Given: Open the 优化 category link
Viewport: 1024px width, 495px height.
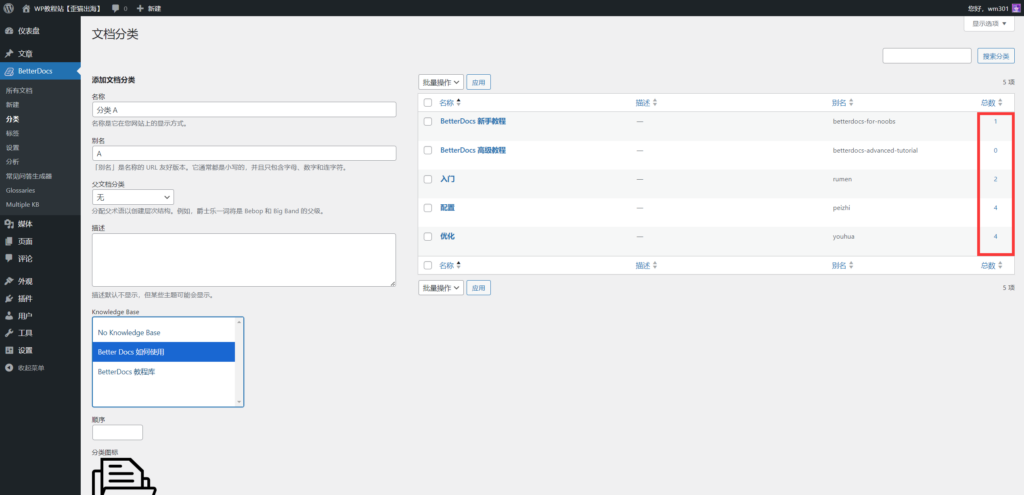Looking at the screenshot, I should 447,236.
